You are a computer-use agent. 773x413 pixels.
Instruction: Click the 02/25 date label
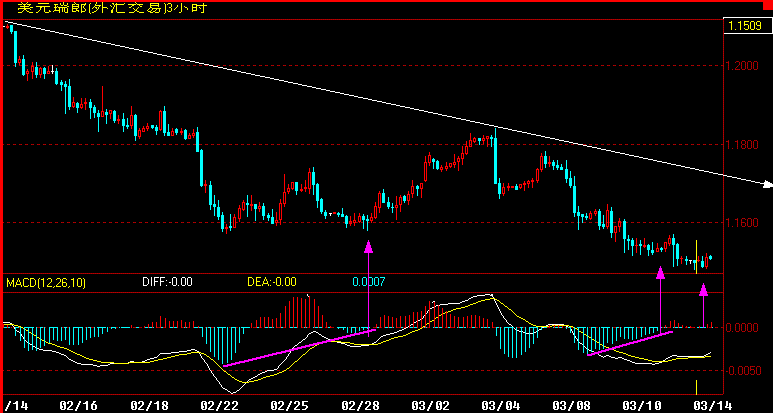point(287,406)
